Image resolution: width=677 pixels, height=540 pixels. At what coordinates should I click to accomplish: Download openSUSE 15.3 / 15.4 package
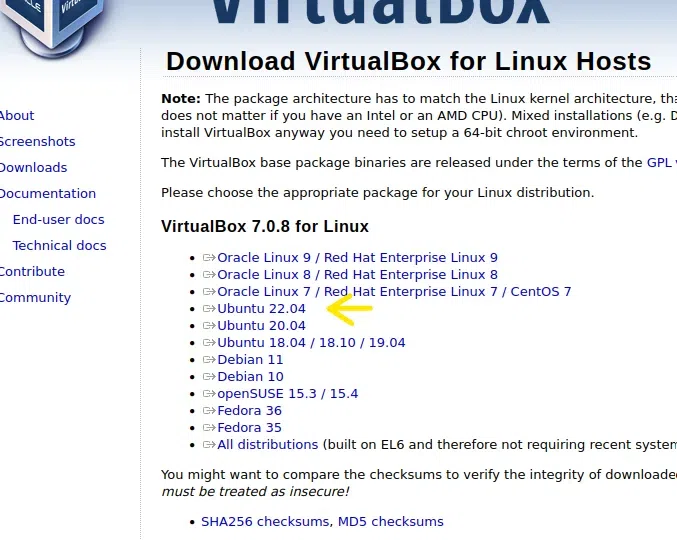pyautogui.click(x=288, y=394)
